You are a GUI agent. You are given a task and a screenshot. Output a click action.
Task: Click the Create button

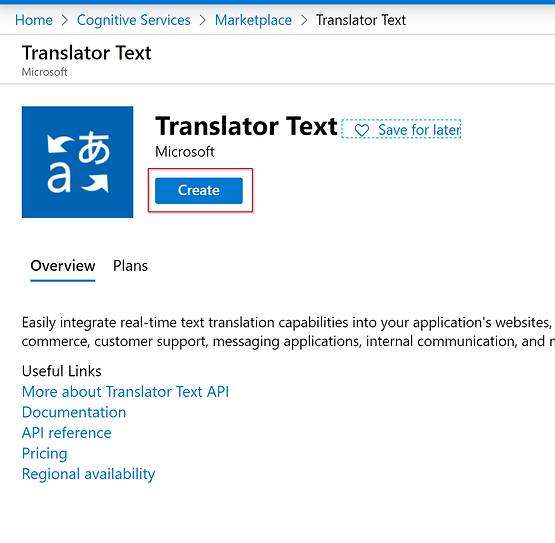[x=199, y=190]
